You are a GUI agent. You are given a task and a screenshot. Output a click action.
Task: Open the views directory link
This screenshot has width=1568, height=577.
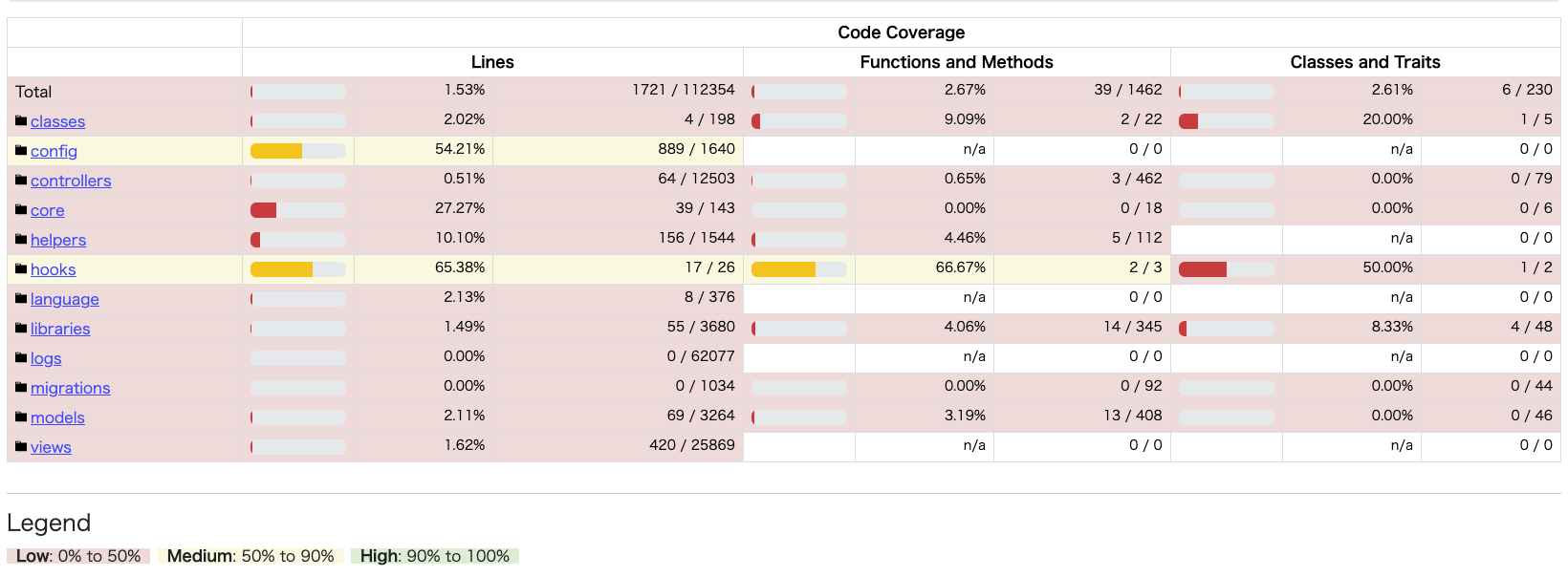tap(51, 447)
